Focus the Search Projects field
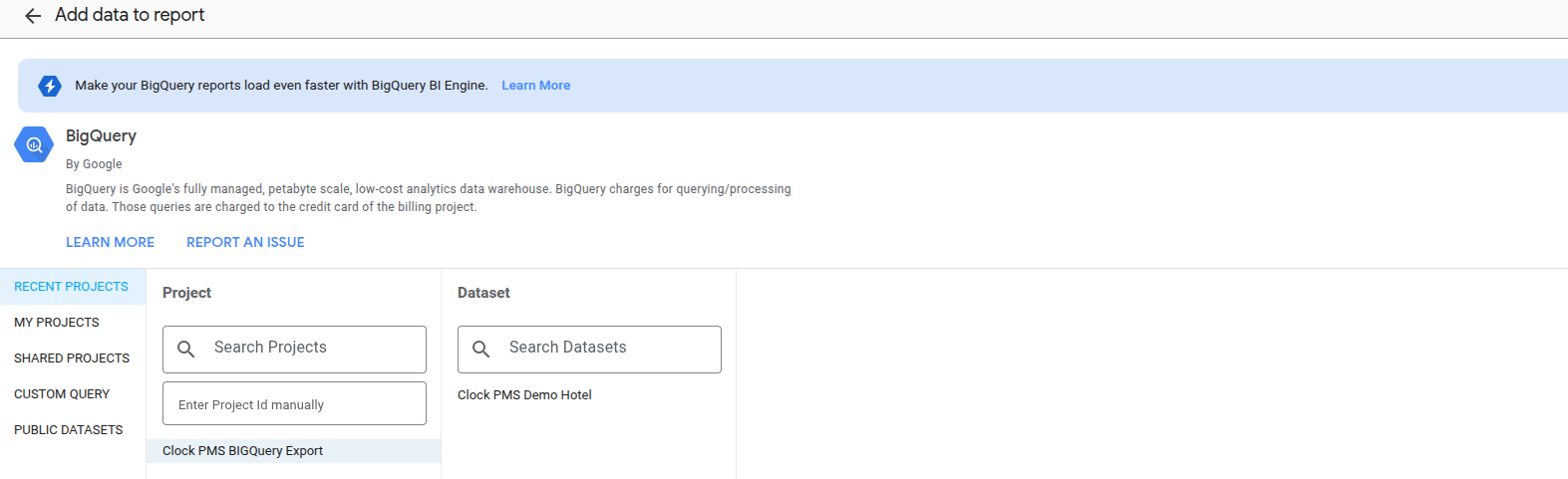 [x=294, y=350]
